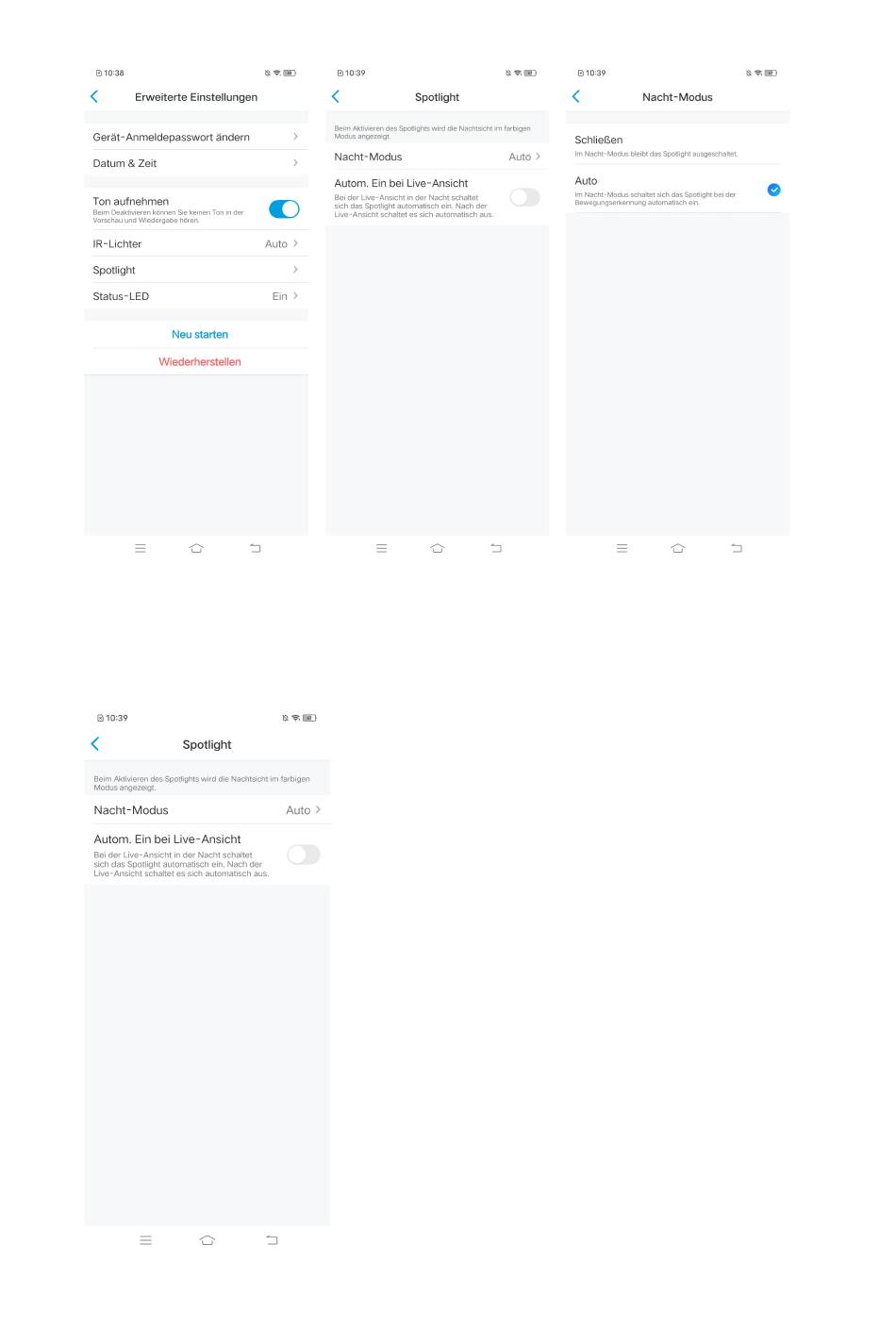Screen dimensions: 896x1328
Task: Tap Android recents menu icon under Nacht-Modus
Action: click(x=622, y=548)
